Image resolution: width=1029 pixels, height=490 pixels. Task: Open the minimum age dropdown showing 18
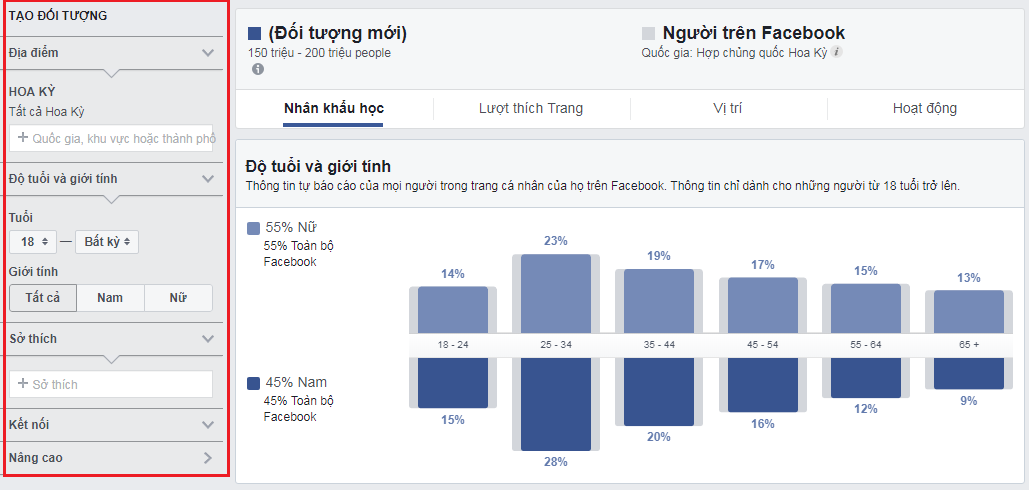[33, 242]
